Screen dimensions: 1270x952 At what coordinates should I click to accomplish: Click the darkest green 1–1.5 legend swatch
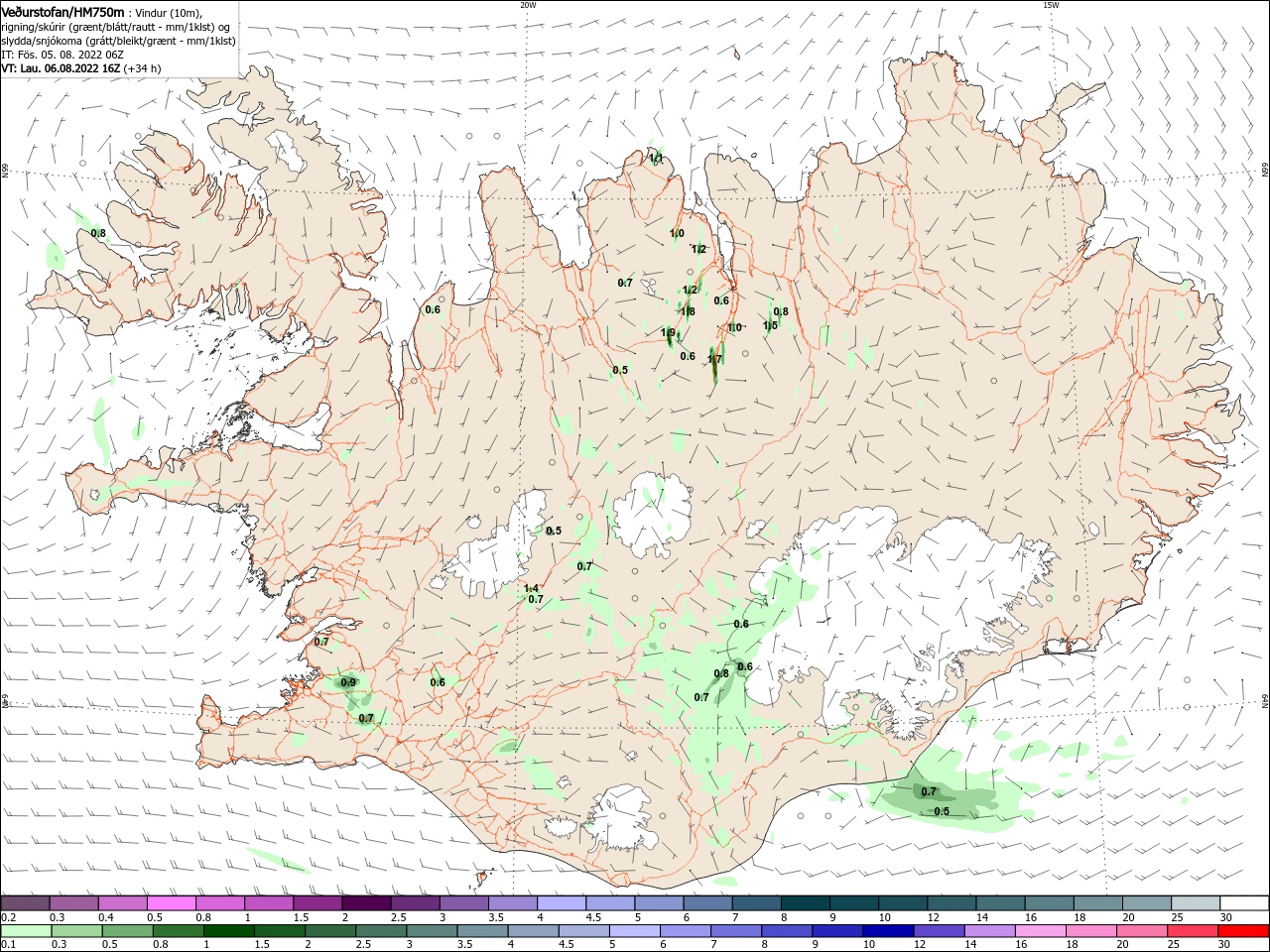coord(229,931)
